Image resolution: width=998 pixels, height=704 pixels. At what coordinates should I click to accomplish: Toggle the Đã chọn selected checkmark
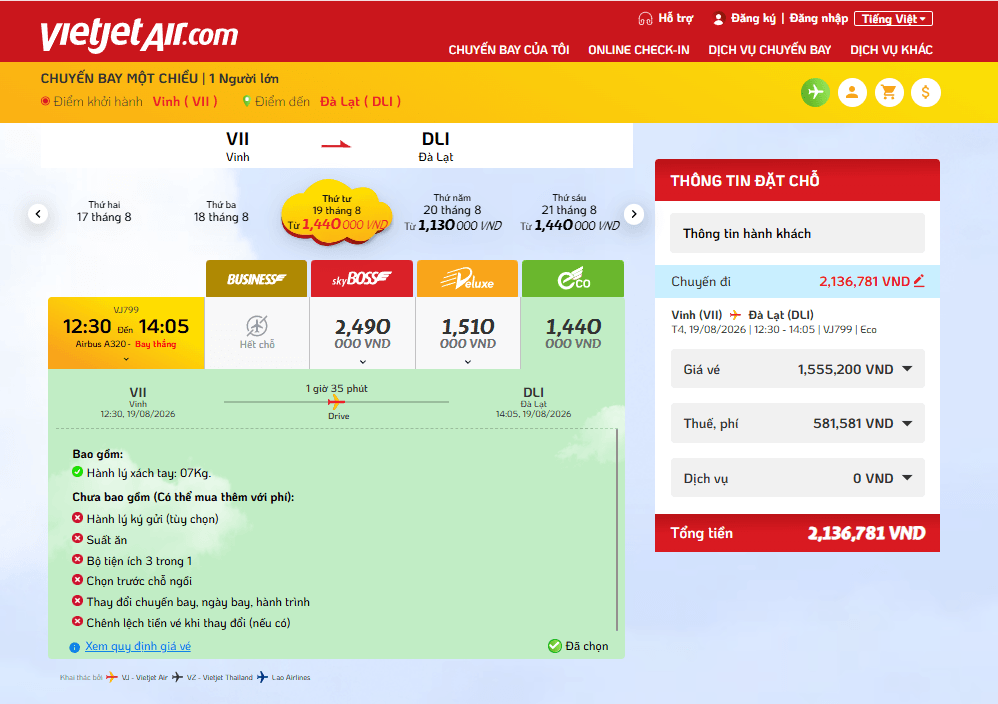click(x=554, y=645)
